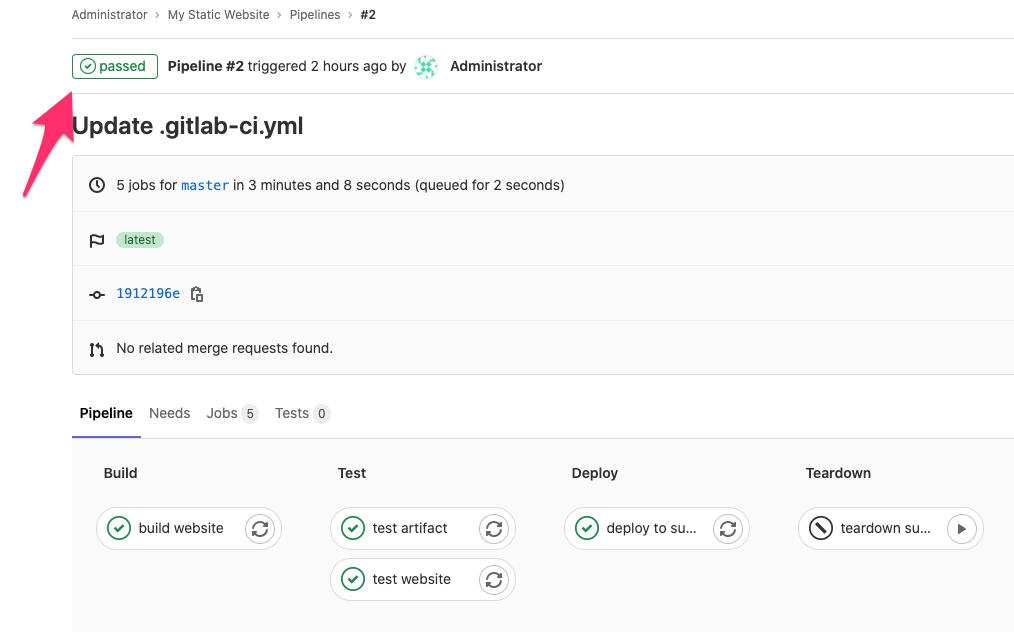Select the Pipeline tab

pyautogui.click(x=106, y=413)
